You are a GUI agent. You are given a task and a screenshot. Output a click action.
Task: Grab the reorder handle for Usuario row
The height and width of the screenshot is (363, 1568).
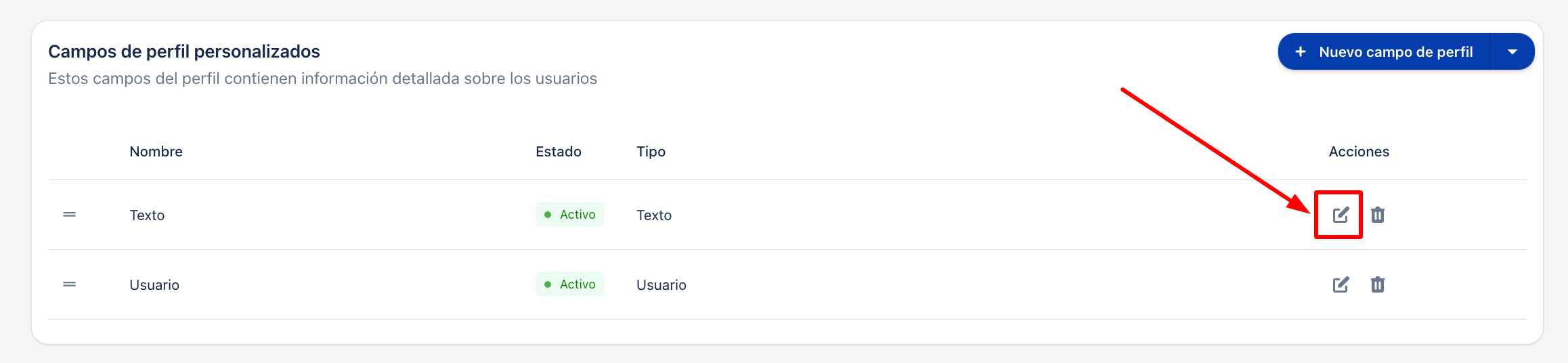pos(69,284)
